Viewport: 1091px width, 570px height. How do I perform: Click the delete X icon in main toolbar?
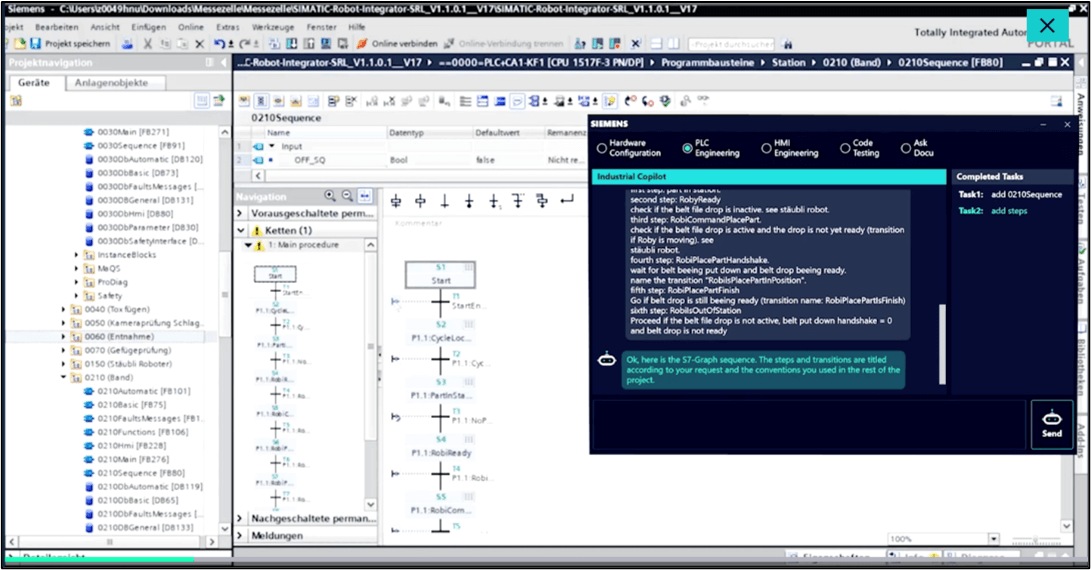[x=200, y=44]
